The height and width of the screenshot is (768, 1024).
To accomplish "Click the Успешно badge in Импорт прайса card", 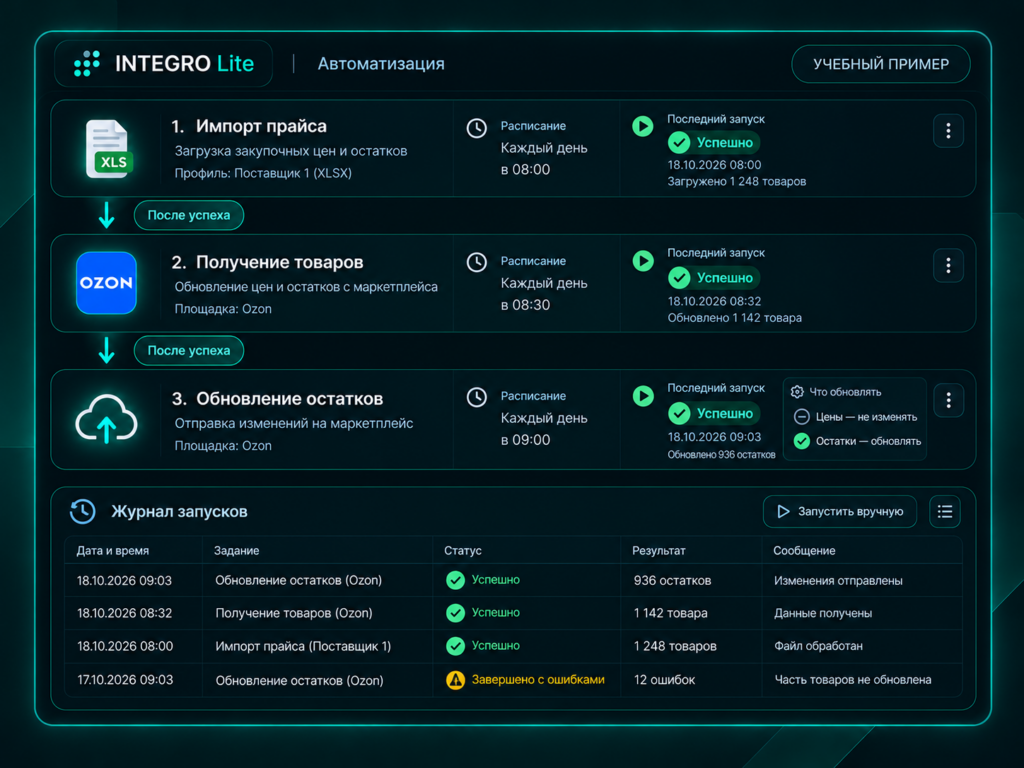I will 713,142.
